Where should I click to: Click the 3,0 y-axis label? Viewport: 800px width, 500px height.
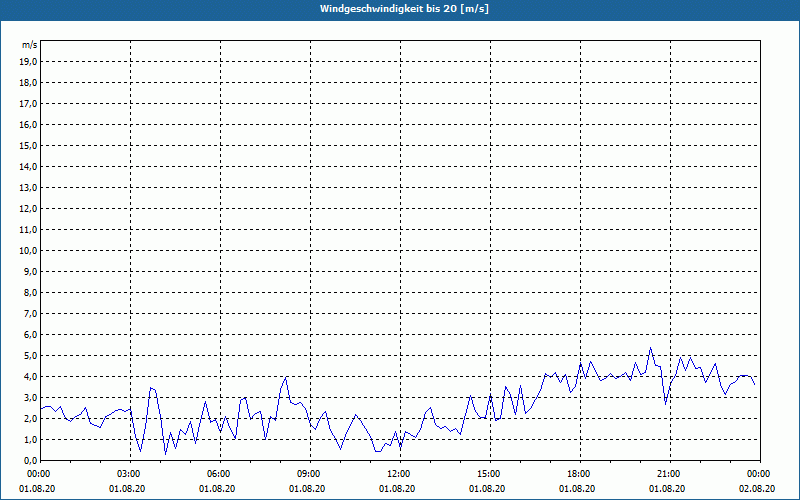pos(31,397)
